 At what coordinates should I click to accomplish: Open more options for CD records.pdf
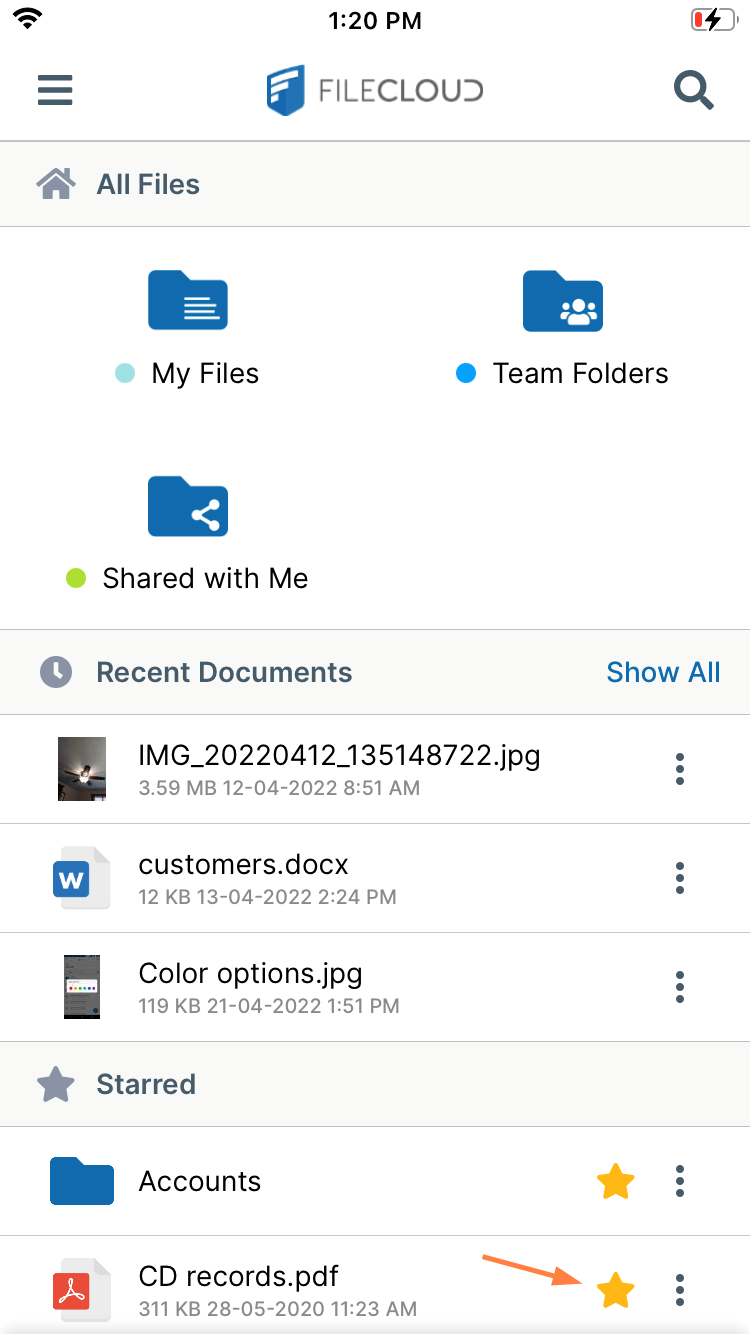click(680, 1290)
